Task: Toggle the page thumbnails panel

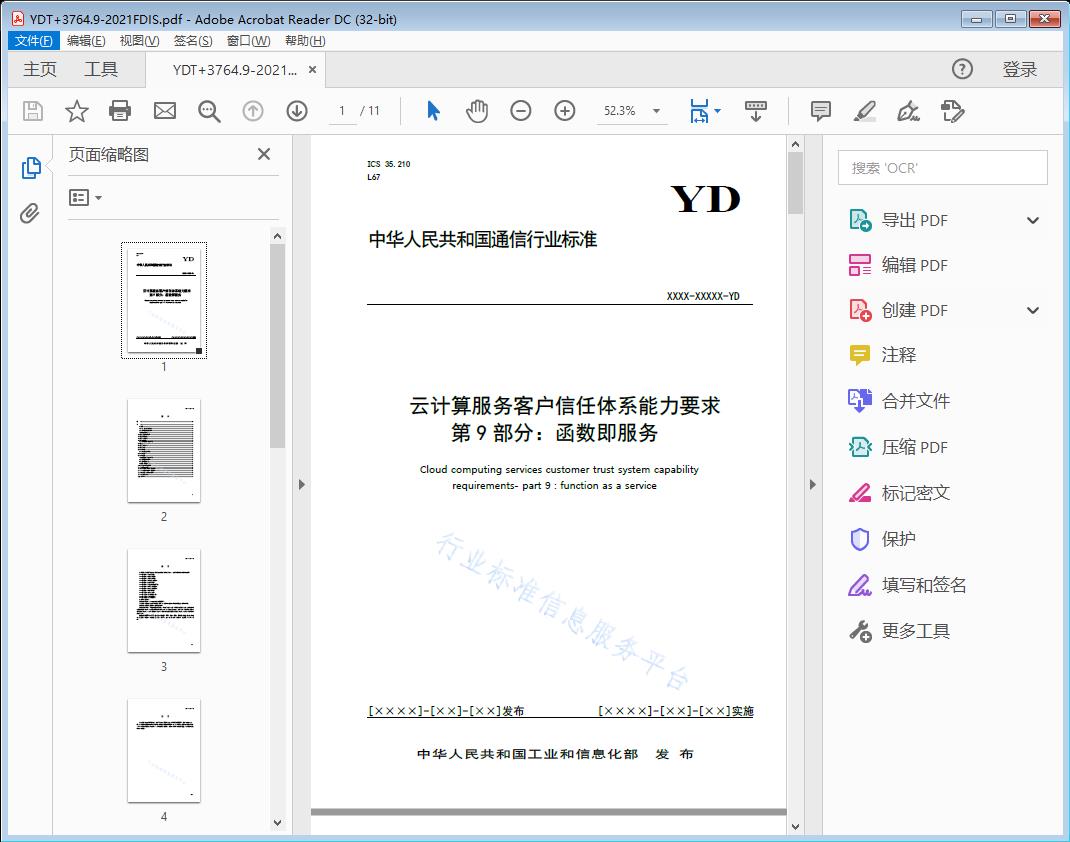Action: (31, 167)
